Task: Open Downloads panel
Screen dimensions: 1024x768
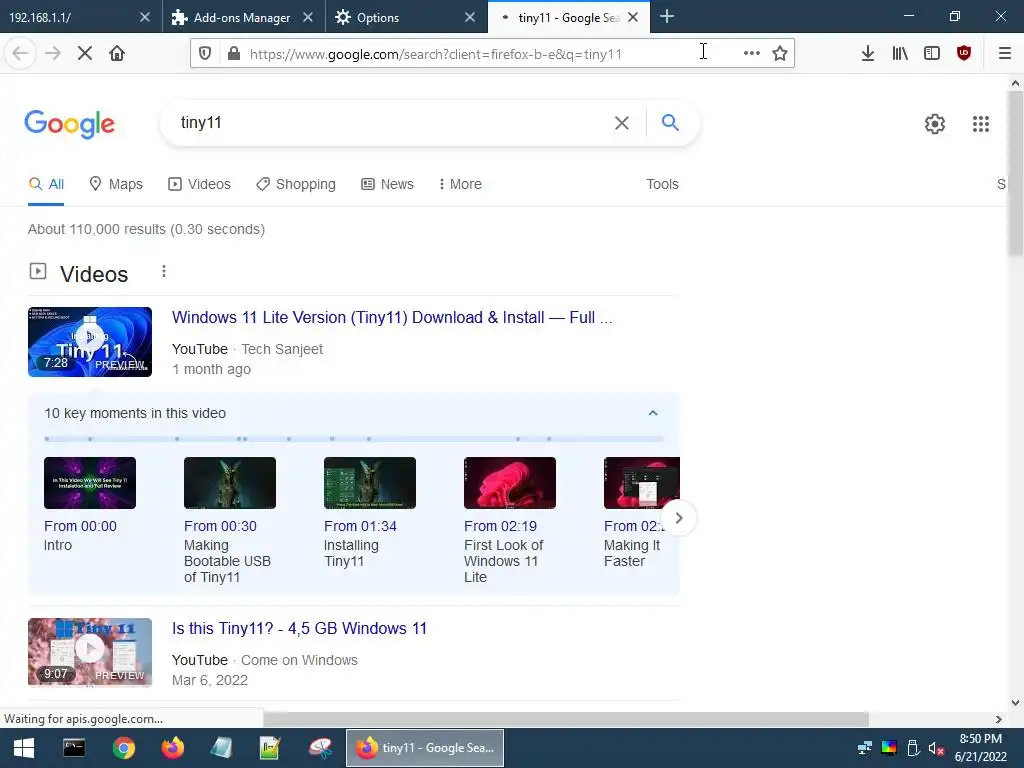Action: [868, 54]
